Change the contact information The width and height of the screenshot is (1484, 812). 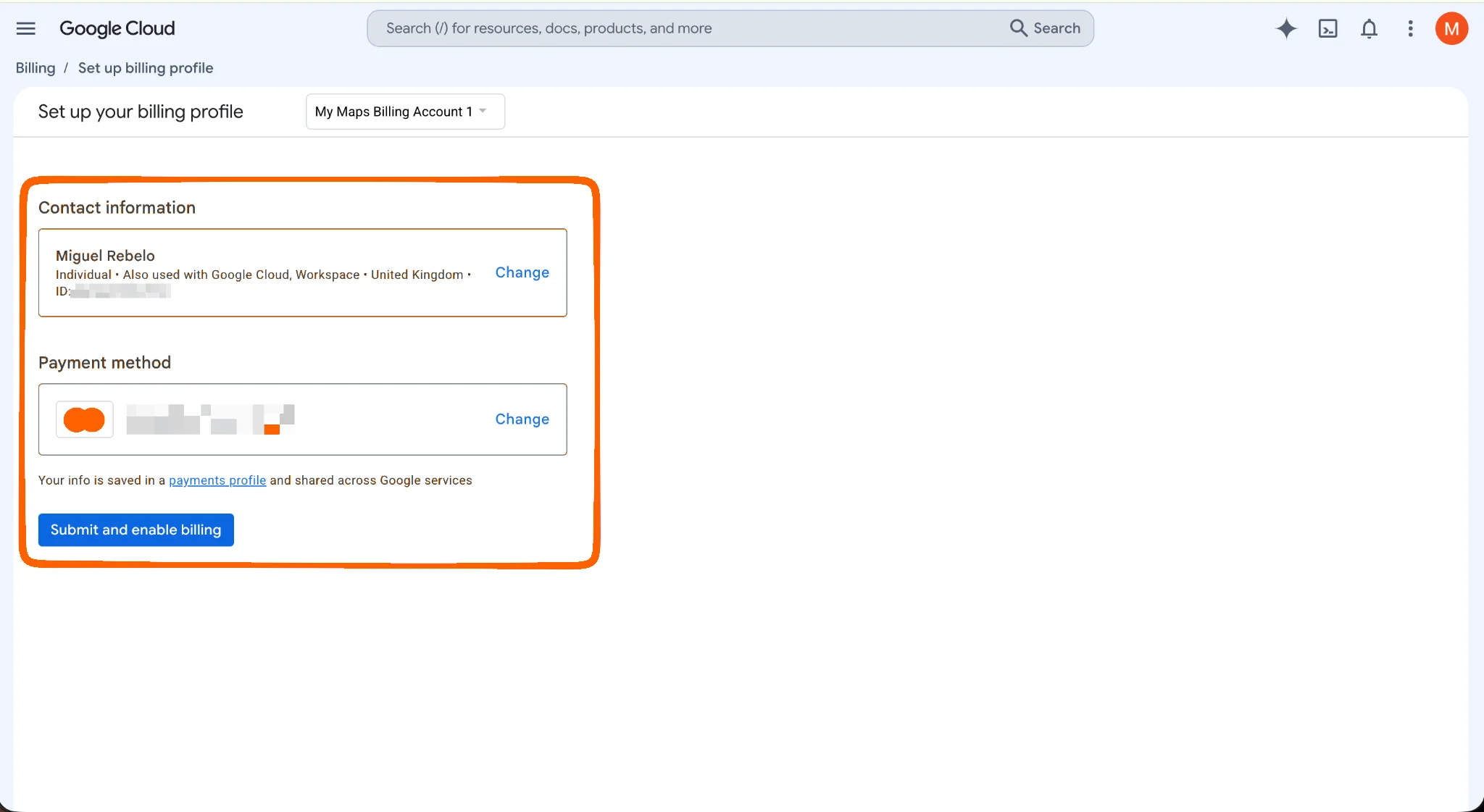pos(522,272)
